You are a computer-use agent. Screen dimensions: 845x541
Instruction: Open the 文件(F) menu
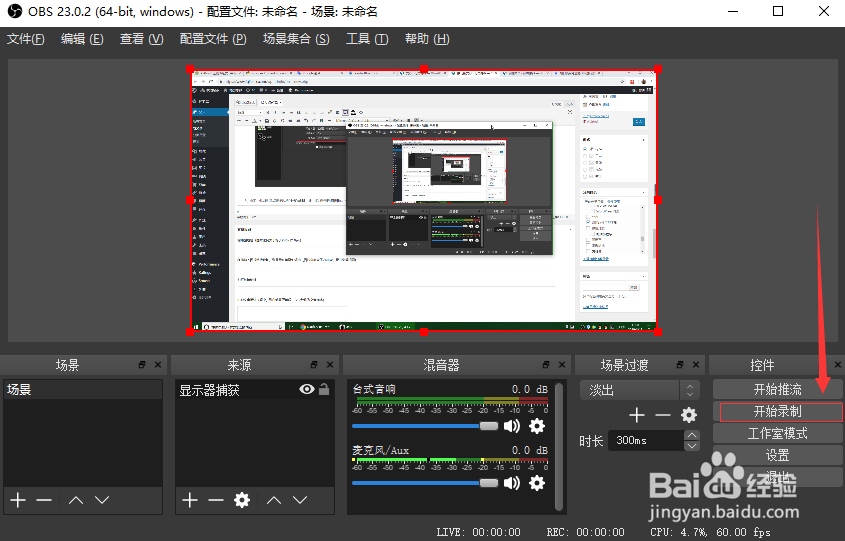(x=25, y=39)
